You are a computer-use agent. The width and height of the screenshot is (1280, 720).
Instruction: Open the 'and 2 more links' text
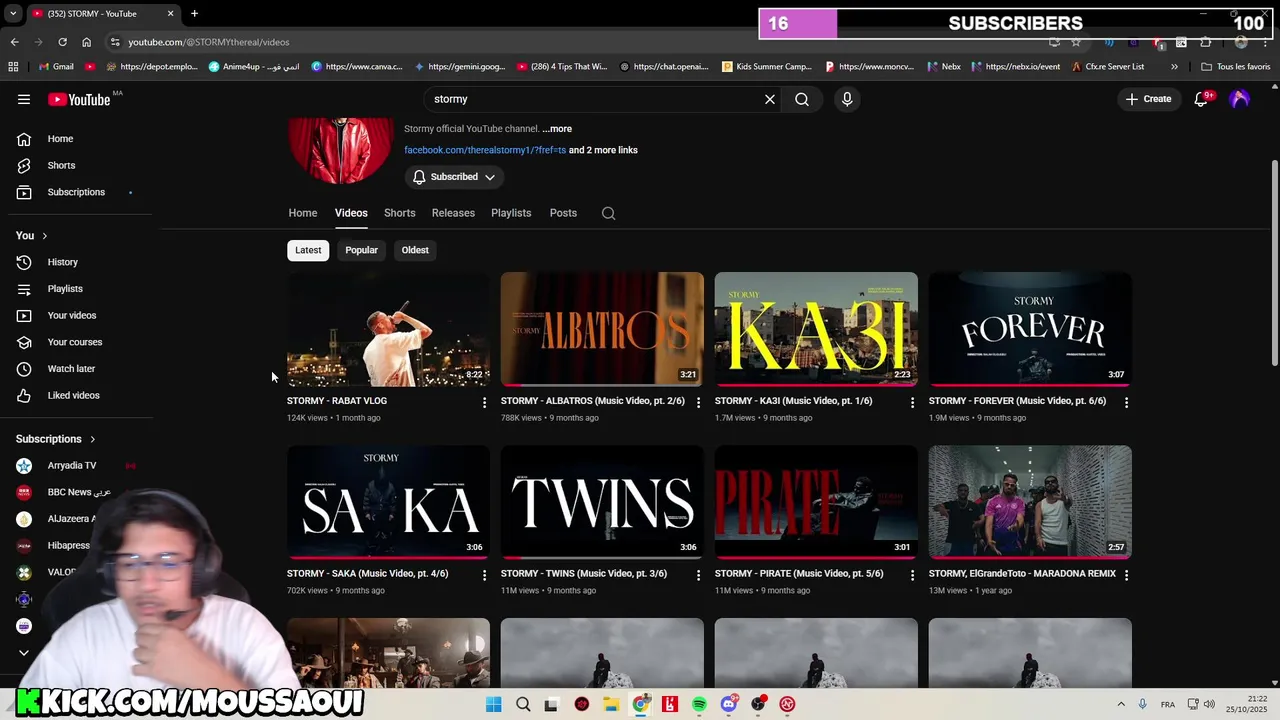click(x=603, y=150)
